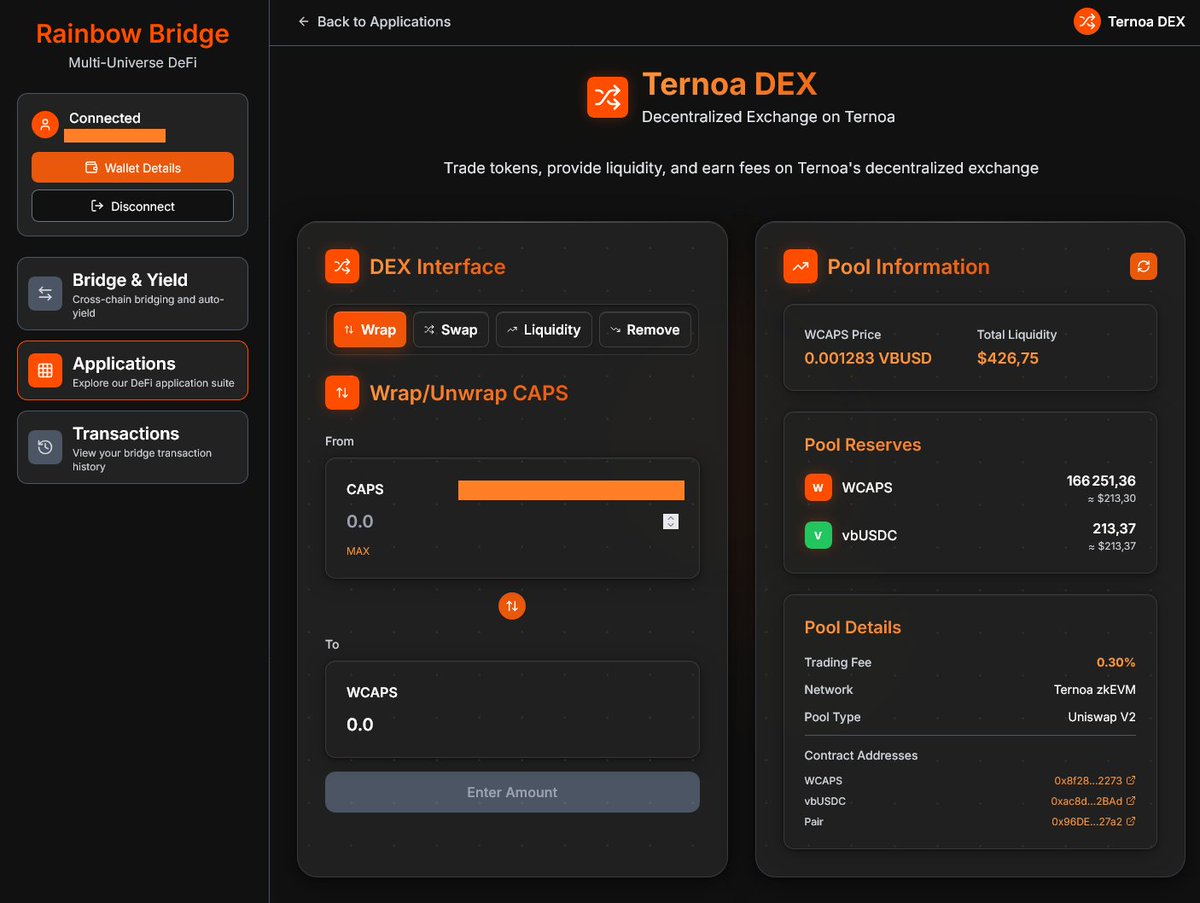Click the Rainbow Bridge title
Screen dimensions: 1200x903
click(132, 34)
